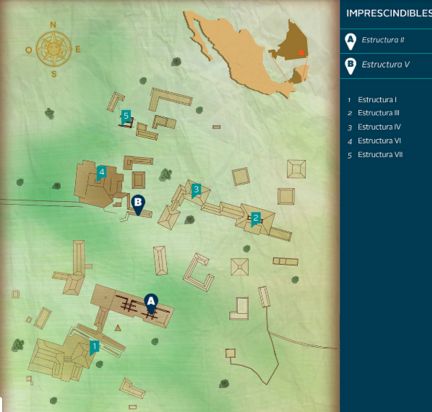The width and height of the screenshot is (432, 412).
Task: Open Estructura V from the sidebar list
Action: [386, 64]
